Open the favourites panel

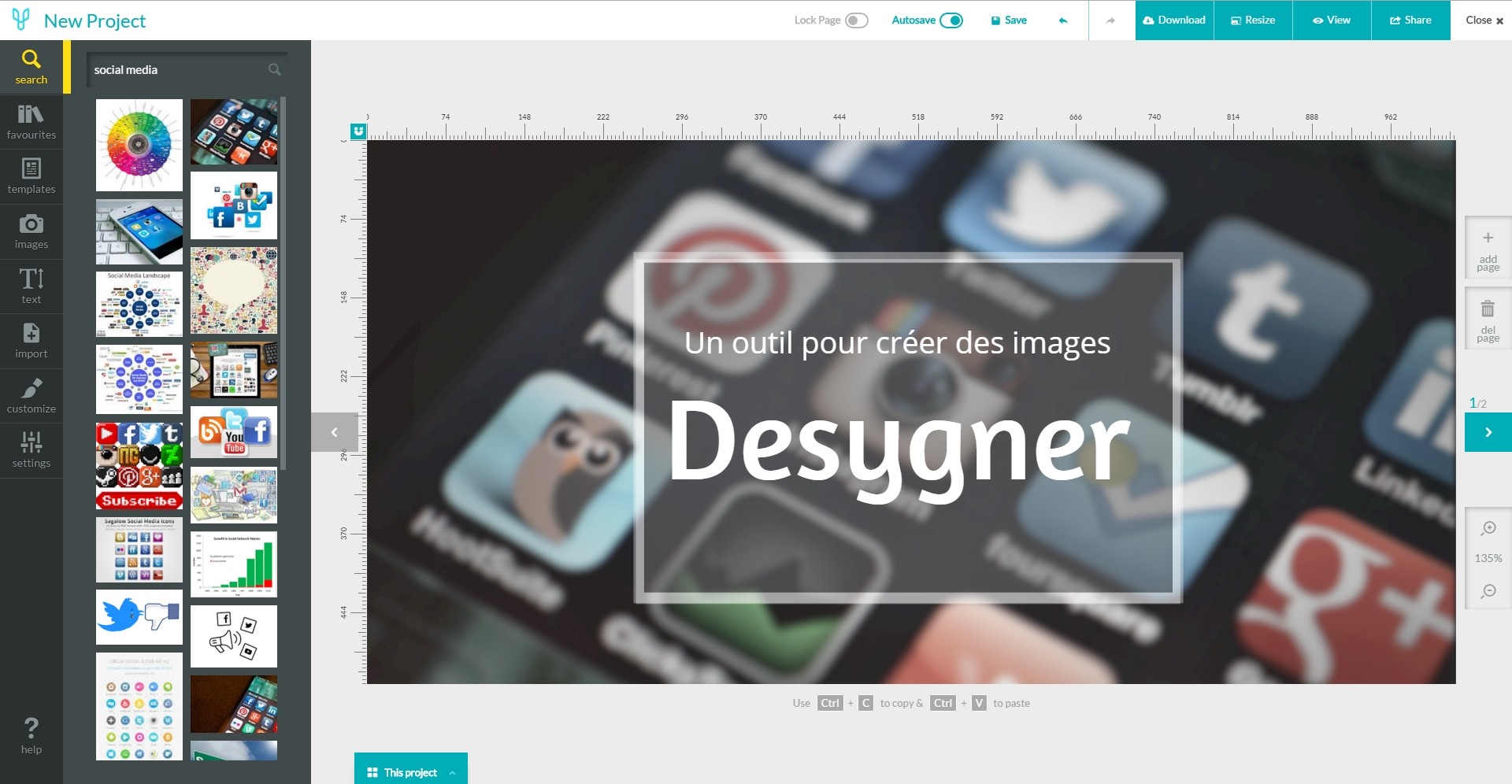pos(31,122)
